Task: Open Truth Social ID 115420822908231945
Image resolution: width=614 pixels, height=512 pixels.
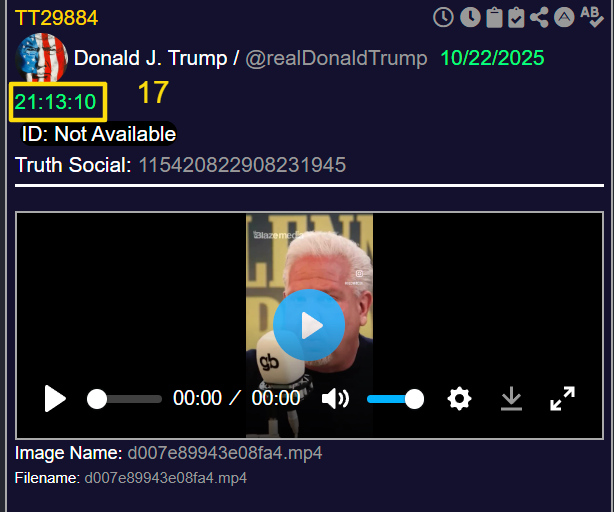Action: pos(242,164)
